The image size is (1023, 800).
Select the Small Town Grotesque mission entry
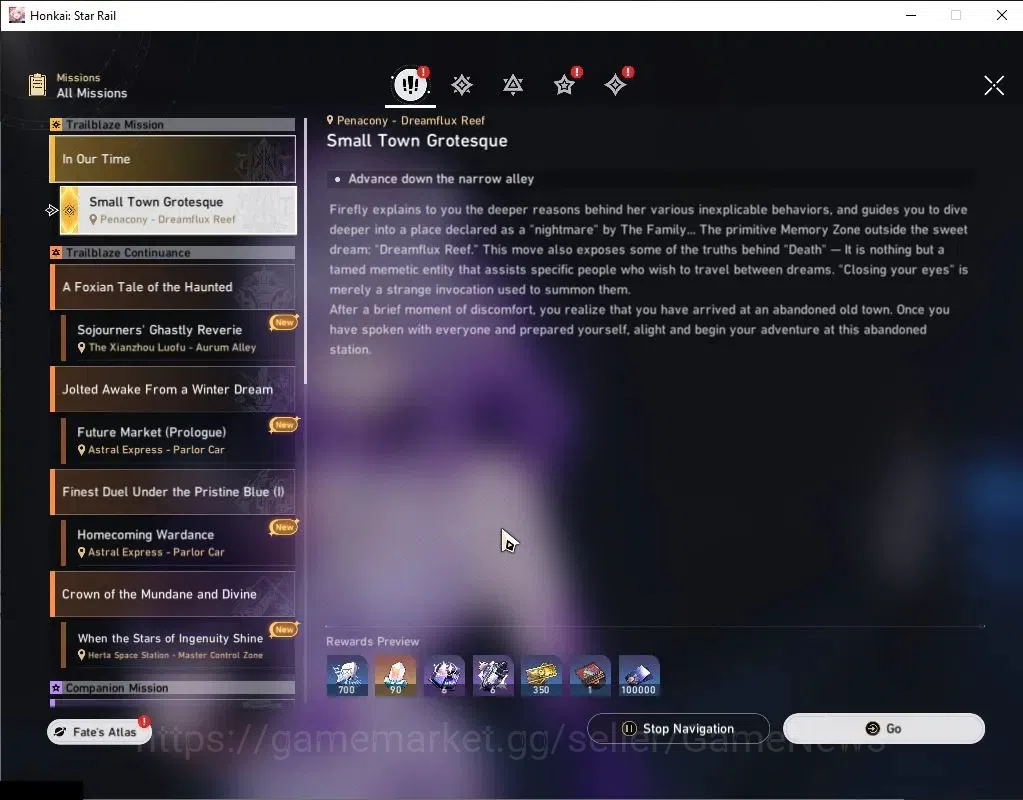(x=178, y=210)
